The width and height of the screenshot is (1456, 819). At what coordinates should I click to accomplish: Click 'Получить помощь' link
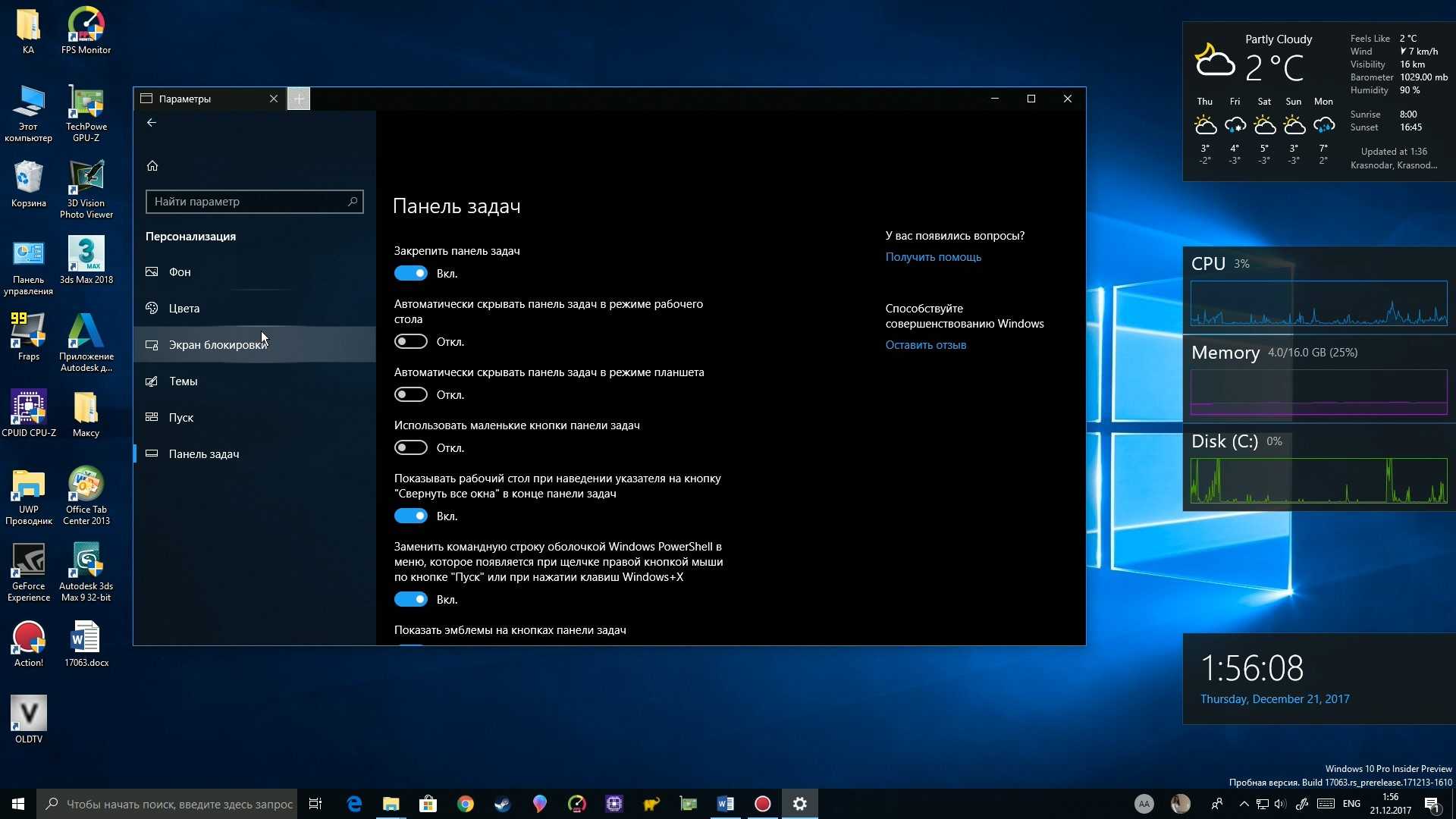(x=933, y=256)
